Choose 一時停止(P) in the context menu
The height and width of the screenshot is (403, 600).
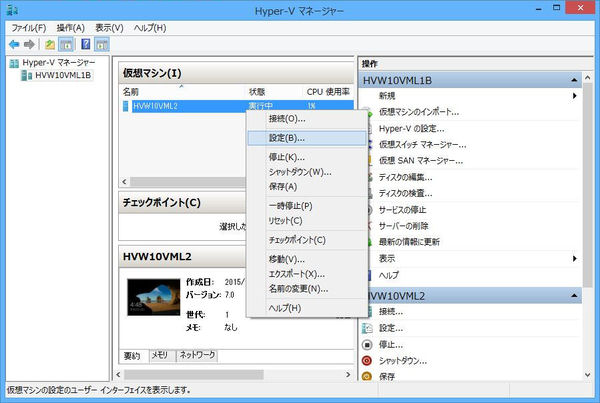tap(307, 206)
